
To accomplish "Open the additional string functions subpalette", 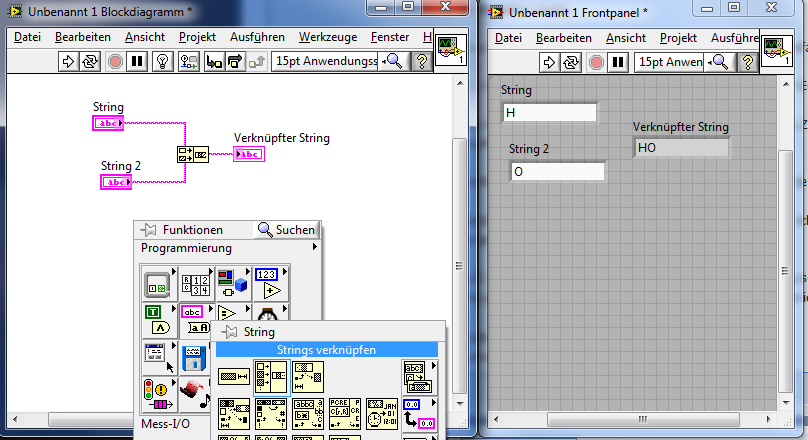I will (419, 377).
